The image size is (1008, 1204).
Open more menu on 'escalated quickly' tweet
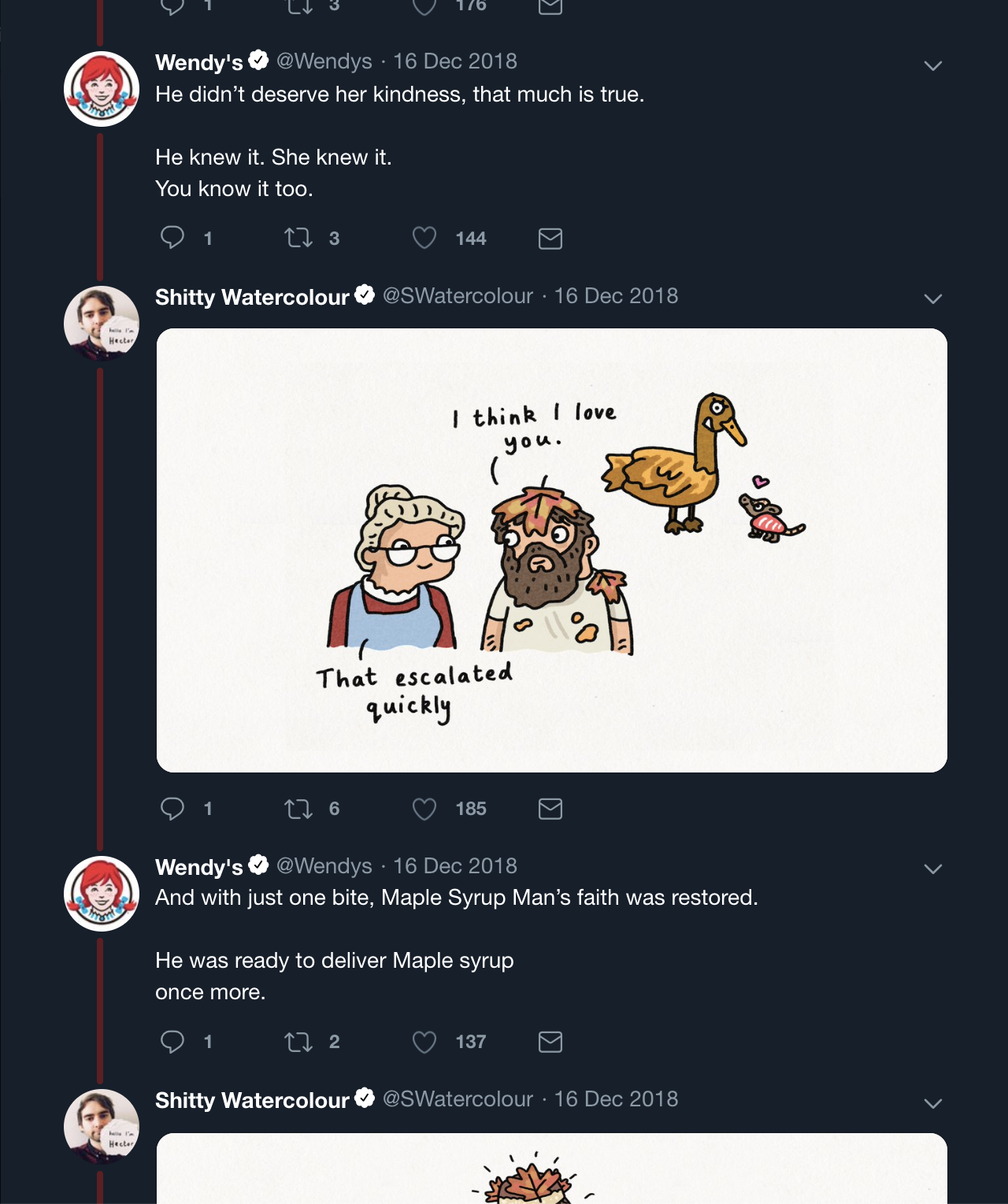coord(933,298)
